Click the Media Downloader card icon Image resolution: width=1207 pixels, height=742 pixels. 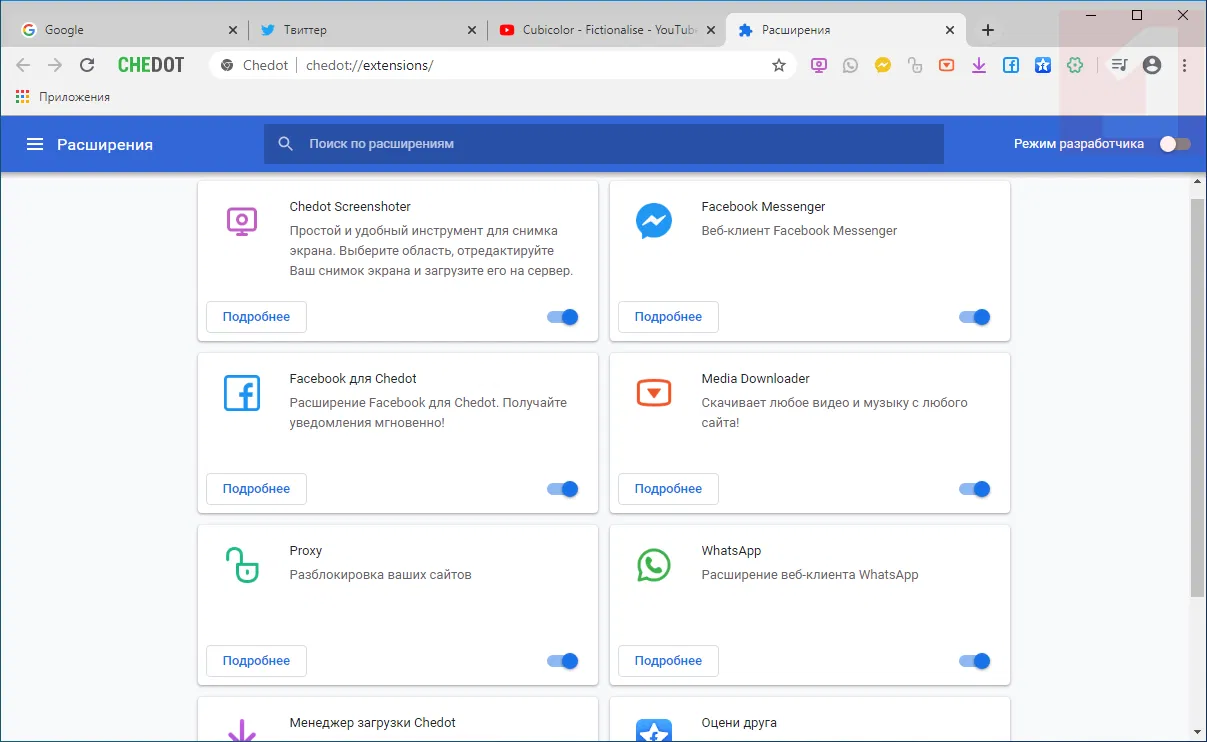[653, 394]
